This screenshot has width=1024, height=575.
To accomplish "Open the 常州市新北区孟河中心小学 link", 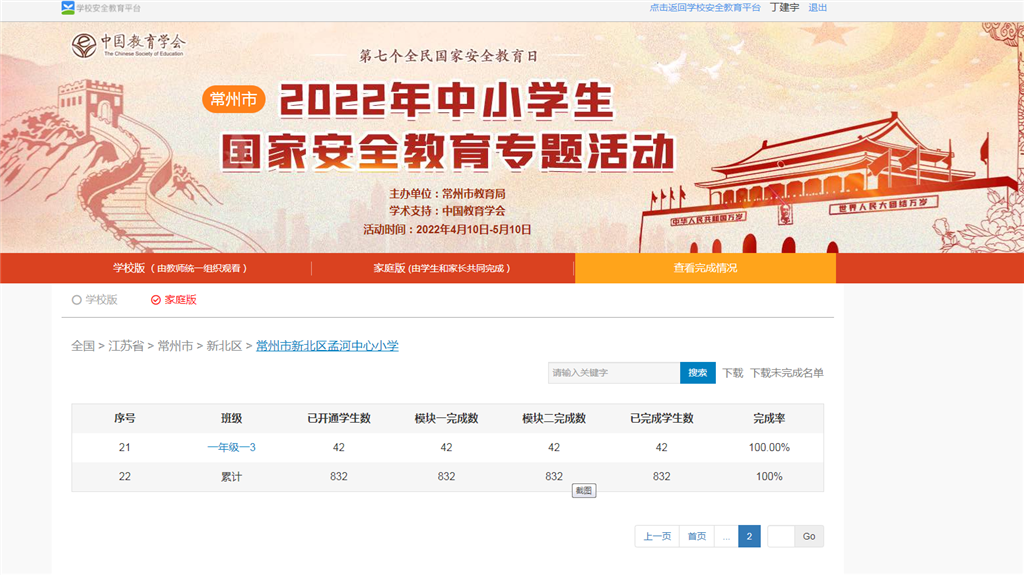I will 327,346.
